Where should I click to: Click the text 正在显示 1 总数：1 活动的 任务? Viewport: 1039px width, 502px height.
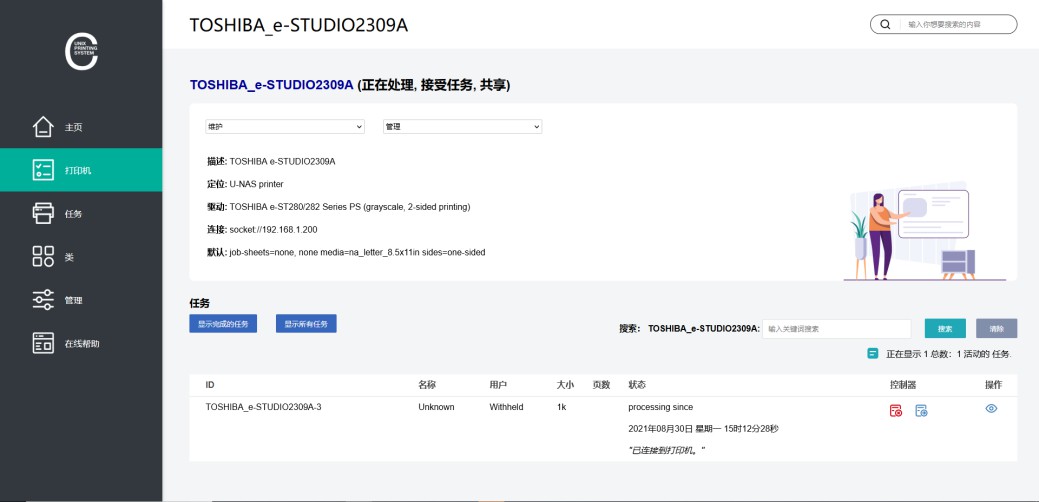pyautogui.click(x=949, y=354)
